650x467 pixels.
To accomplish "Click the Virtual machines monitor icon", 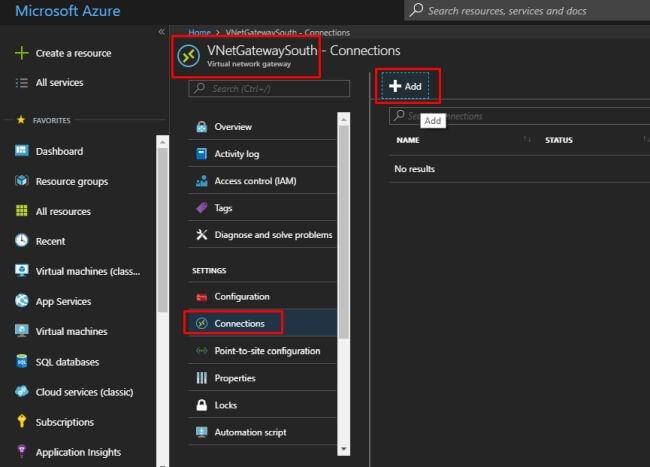I will coord(22,331).
